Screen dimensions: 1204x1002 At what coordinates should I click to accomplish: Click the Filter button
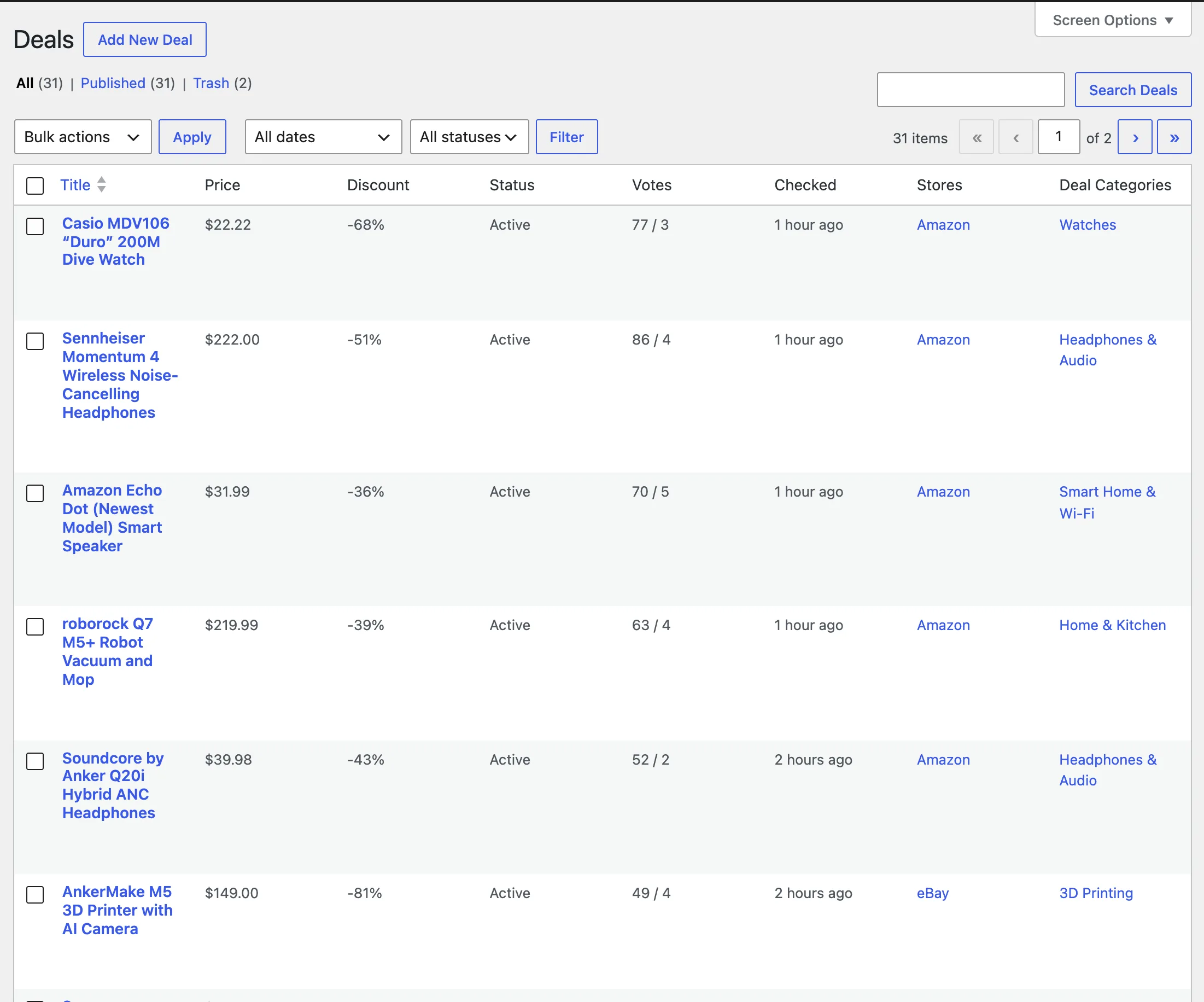click(x=566, y=137)
